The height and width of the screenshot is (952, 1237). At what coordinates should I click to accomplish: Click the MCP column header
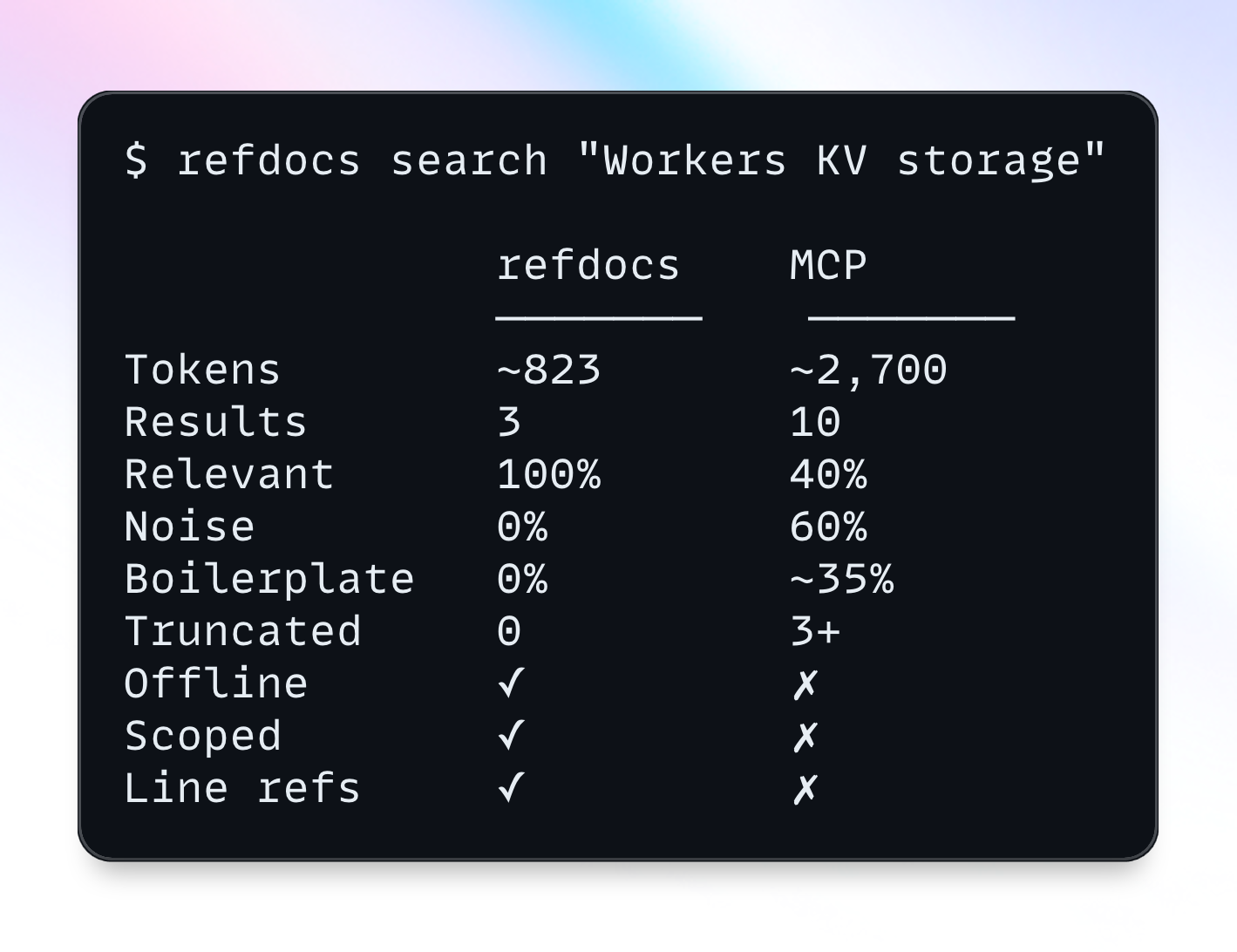pyautogui.click(x=828, y=265)
